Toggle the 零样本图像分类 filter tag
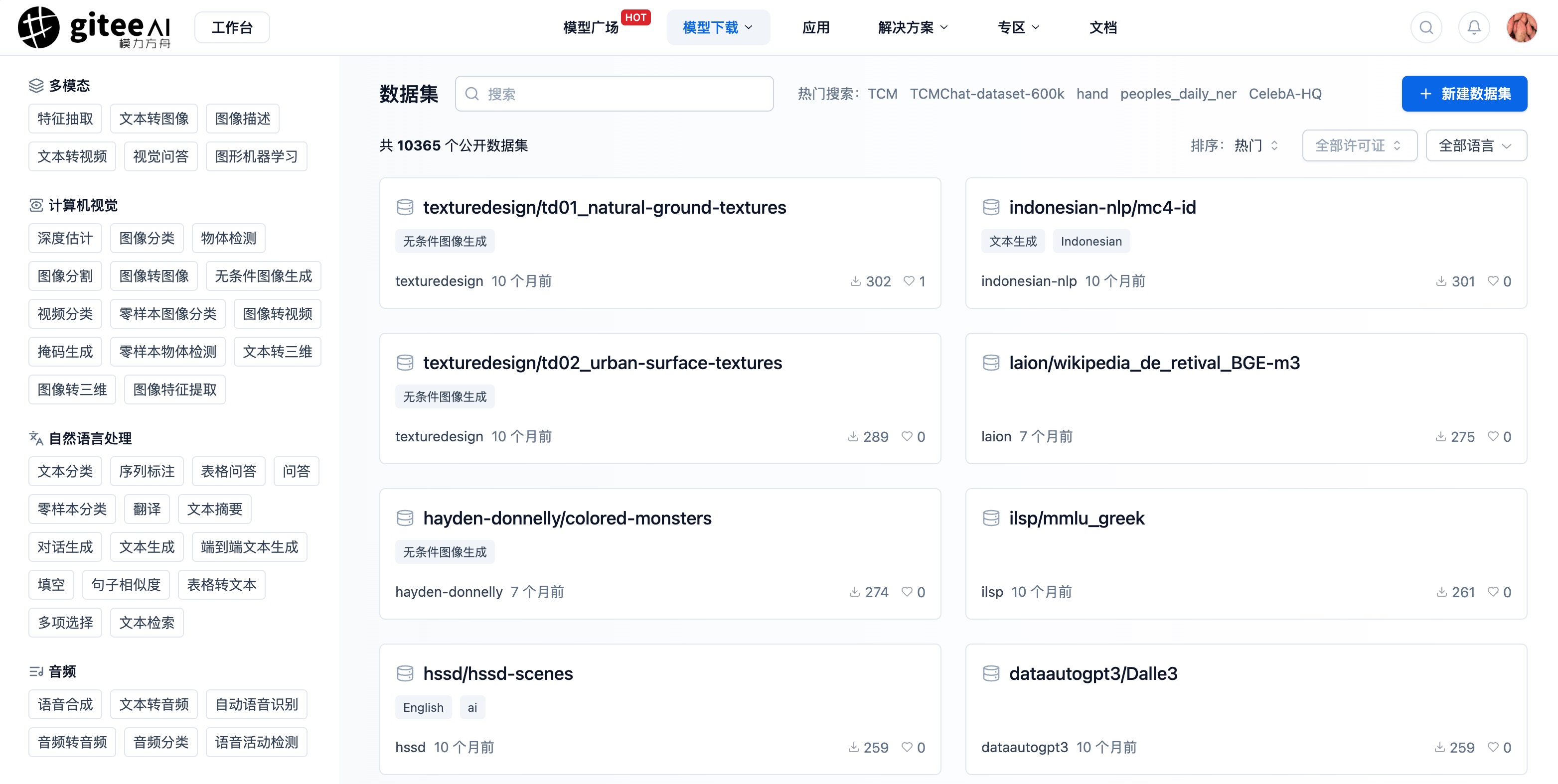This screenshot has width=1558, height=784. [168, 314]
